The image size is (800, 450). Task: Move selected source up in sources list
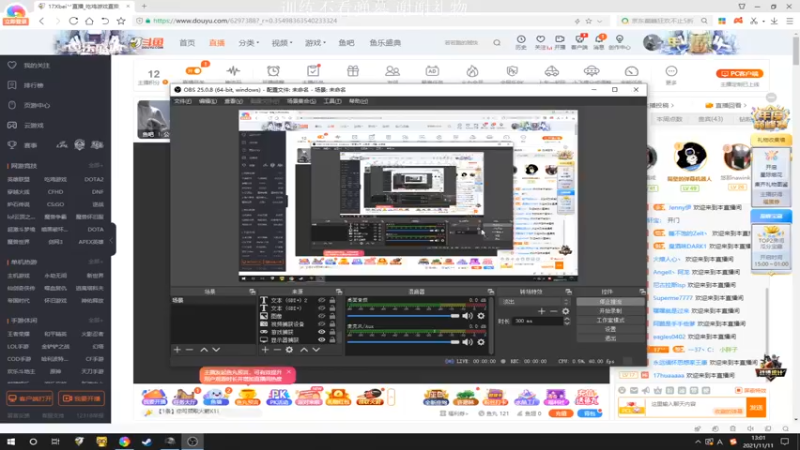pos(304,349)
